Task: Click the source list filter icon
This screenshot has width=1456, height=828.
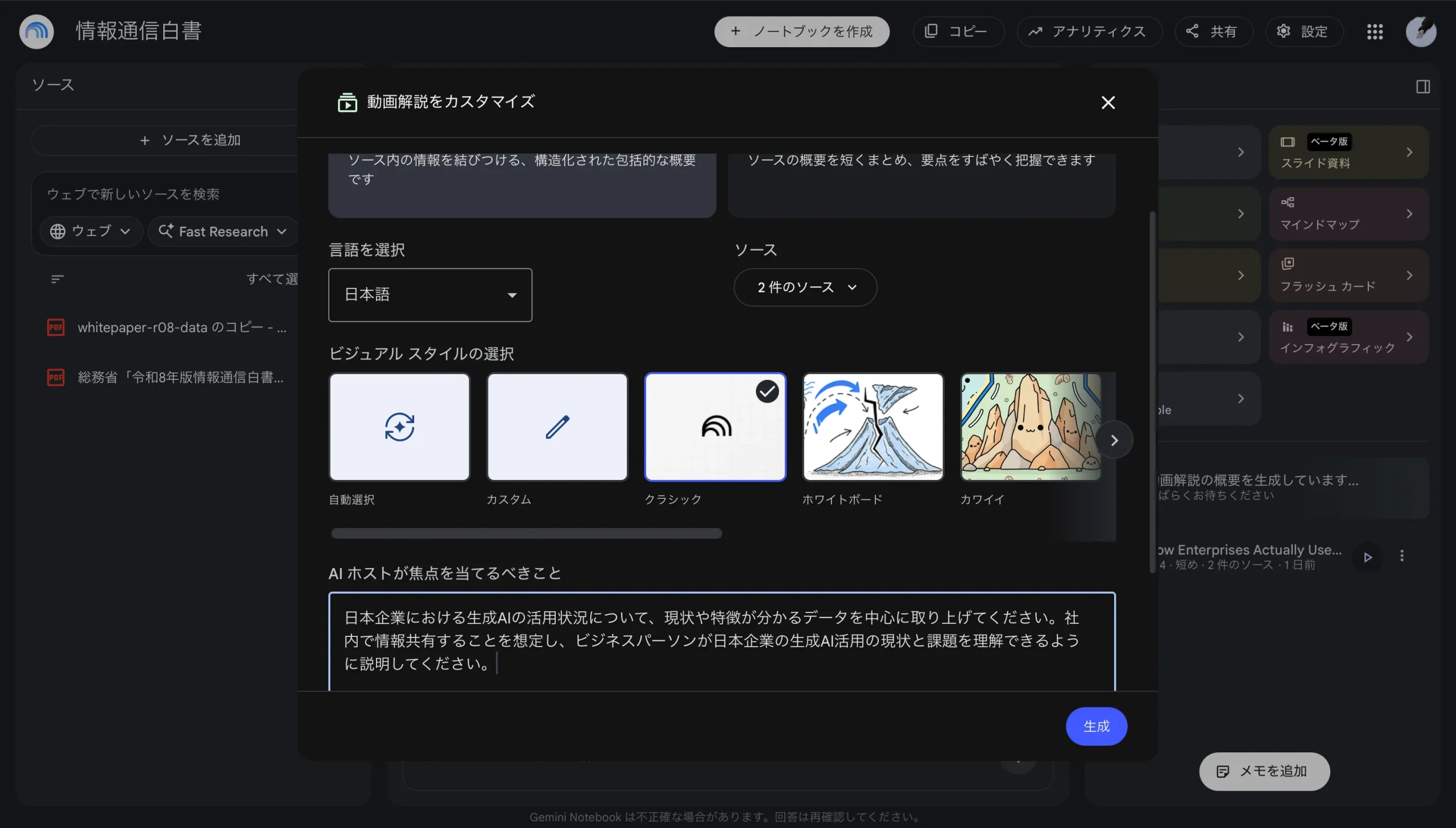Action: (57, 279)
